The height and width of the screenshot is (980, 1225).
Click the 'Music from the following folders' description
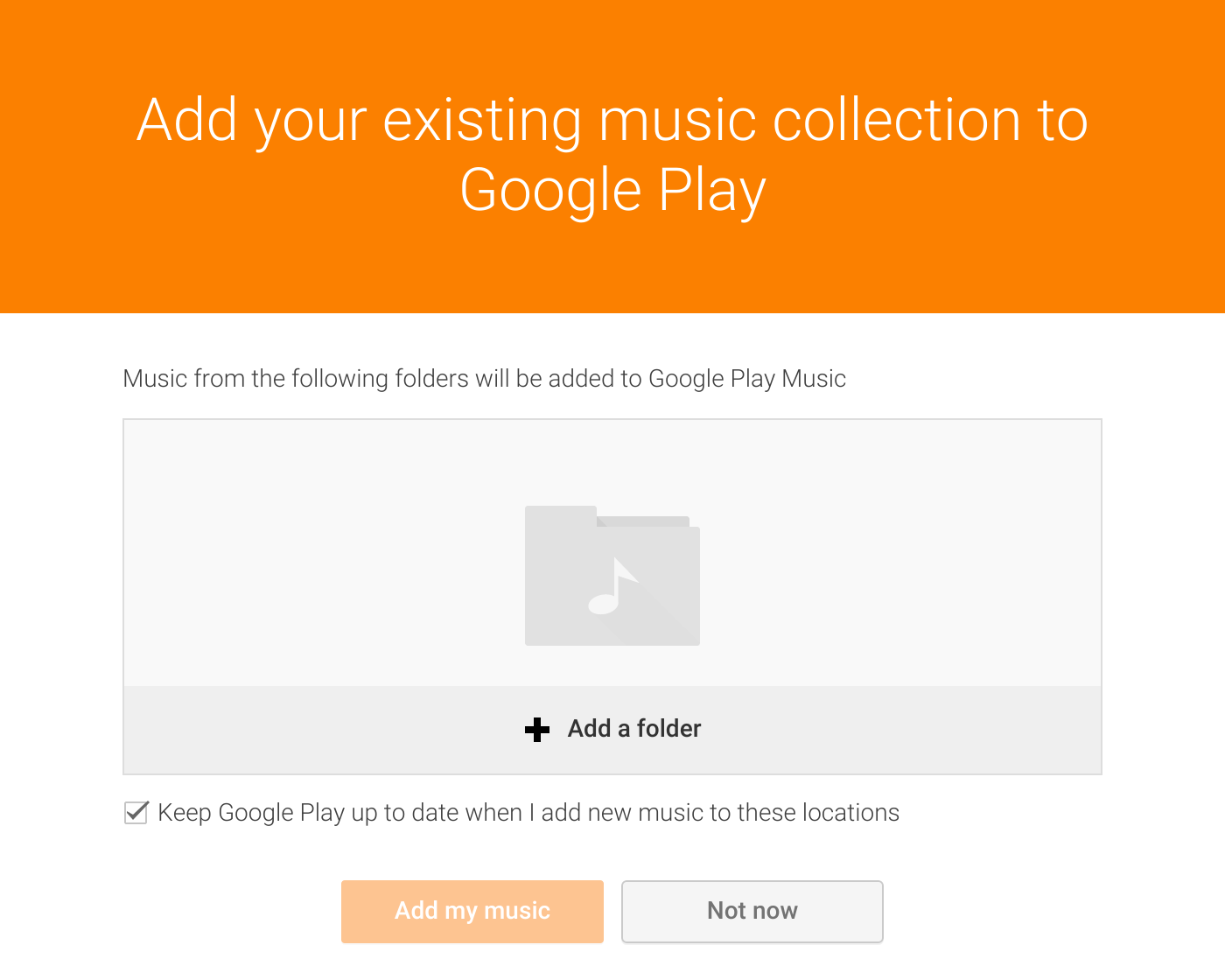(x=484, y=379)
